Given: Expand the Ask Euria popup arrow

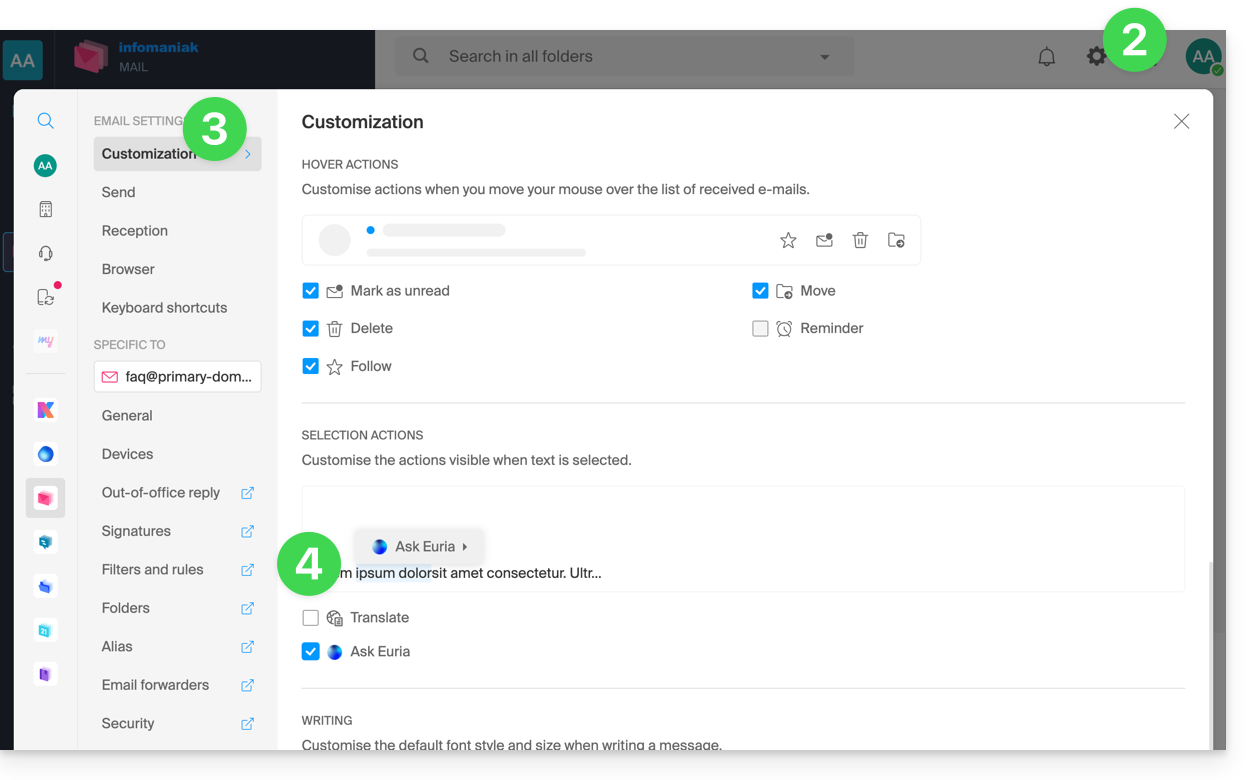Looking at the screenshot, I should click(x=465, y=547).
